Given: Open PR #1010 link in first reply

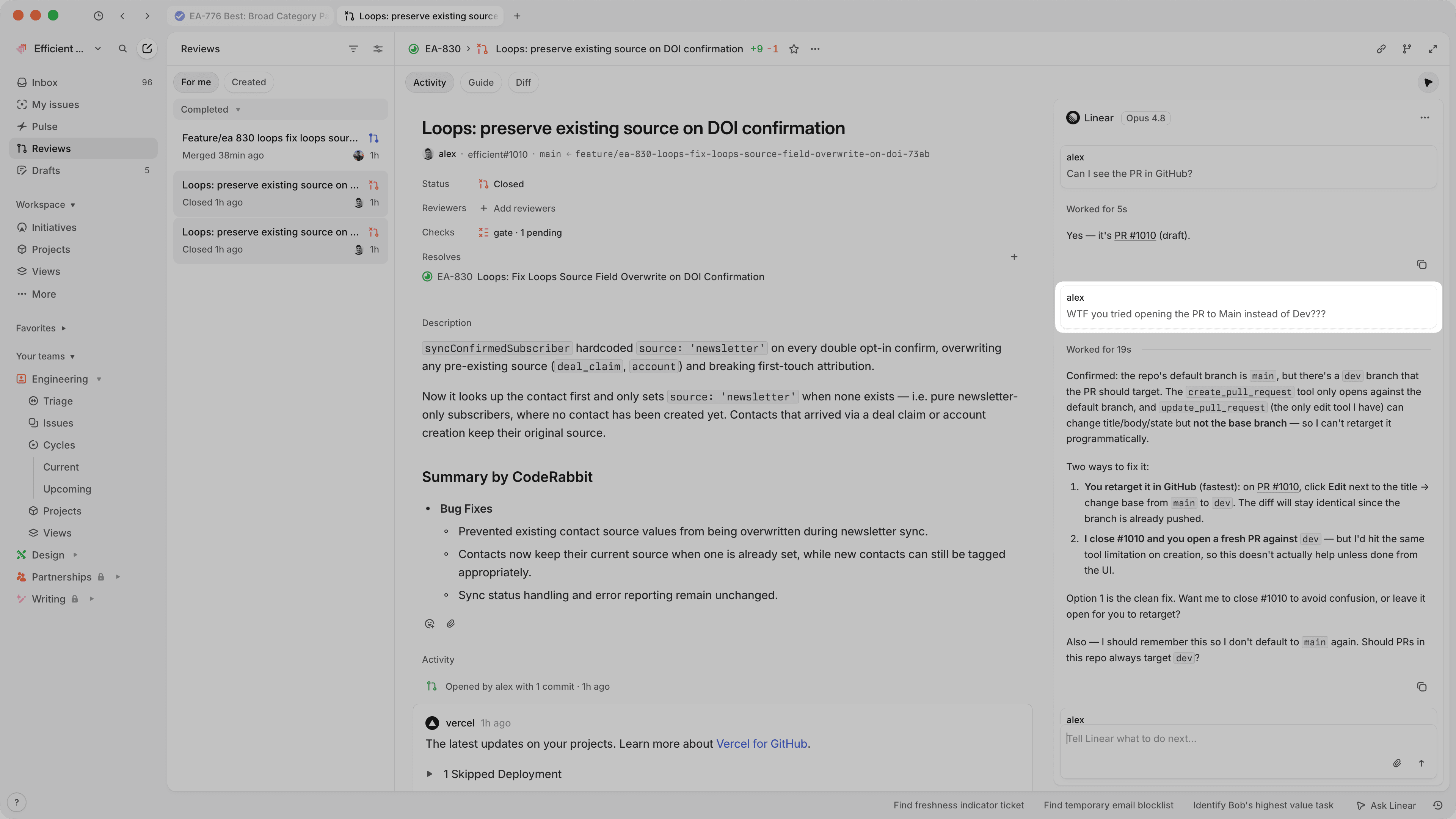Looking at the screenshot, I should click(1135, 235).
